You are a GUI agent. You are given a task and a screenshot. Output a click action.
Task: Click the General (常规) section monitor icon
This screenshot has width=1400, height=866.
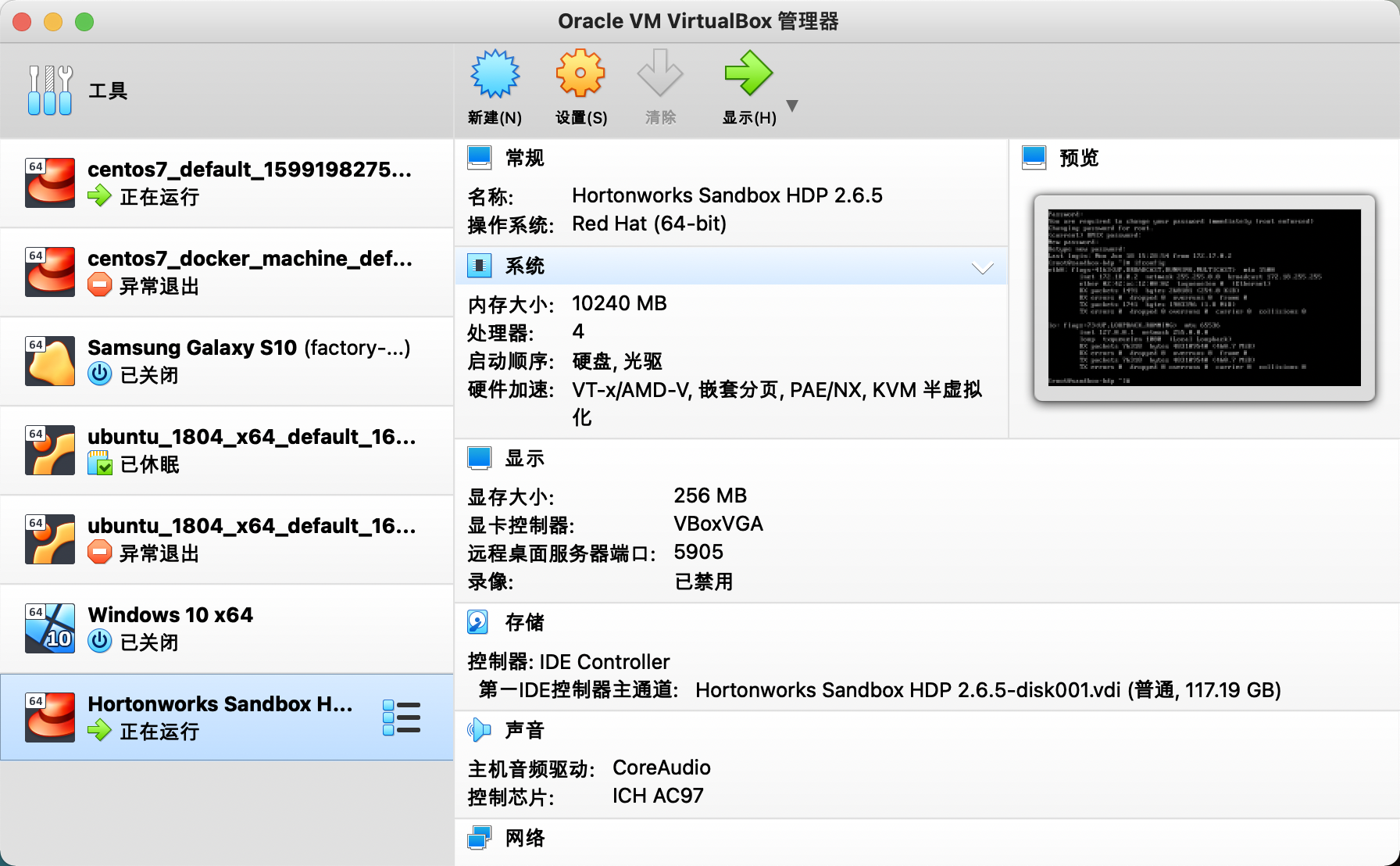480,158
